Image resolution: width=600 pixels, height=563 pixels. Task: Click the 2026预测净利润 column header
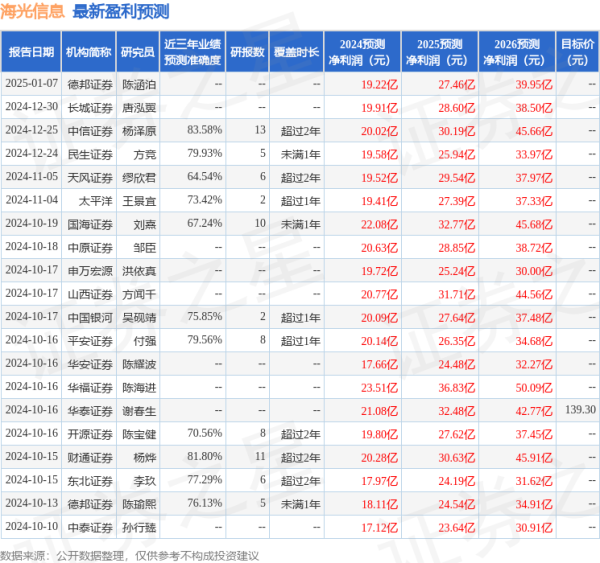click(517, 52)
